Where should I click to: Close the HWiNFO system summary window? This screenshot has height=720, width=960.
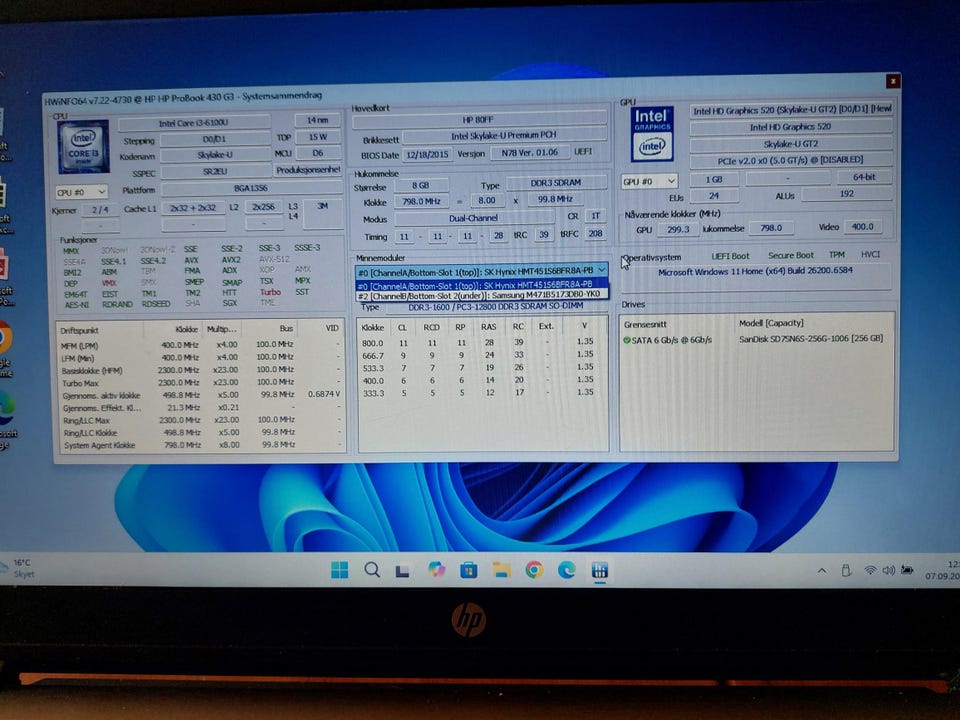click(893, 81)
